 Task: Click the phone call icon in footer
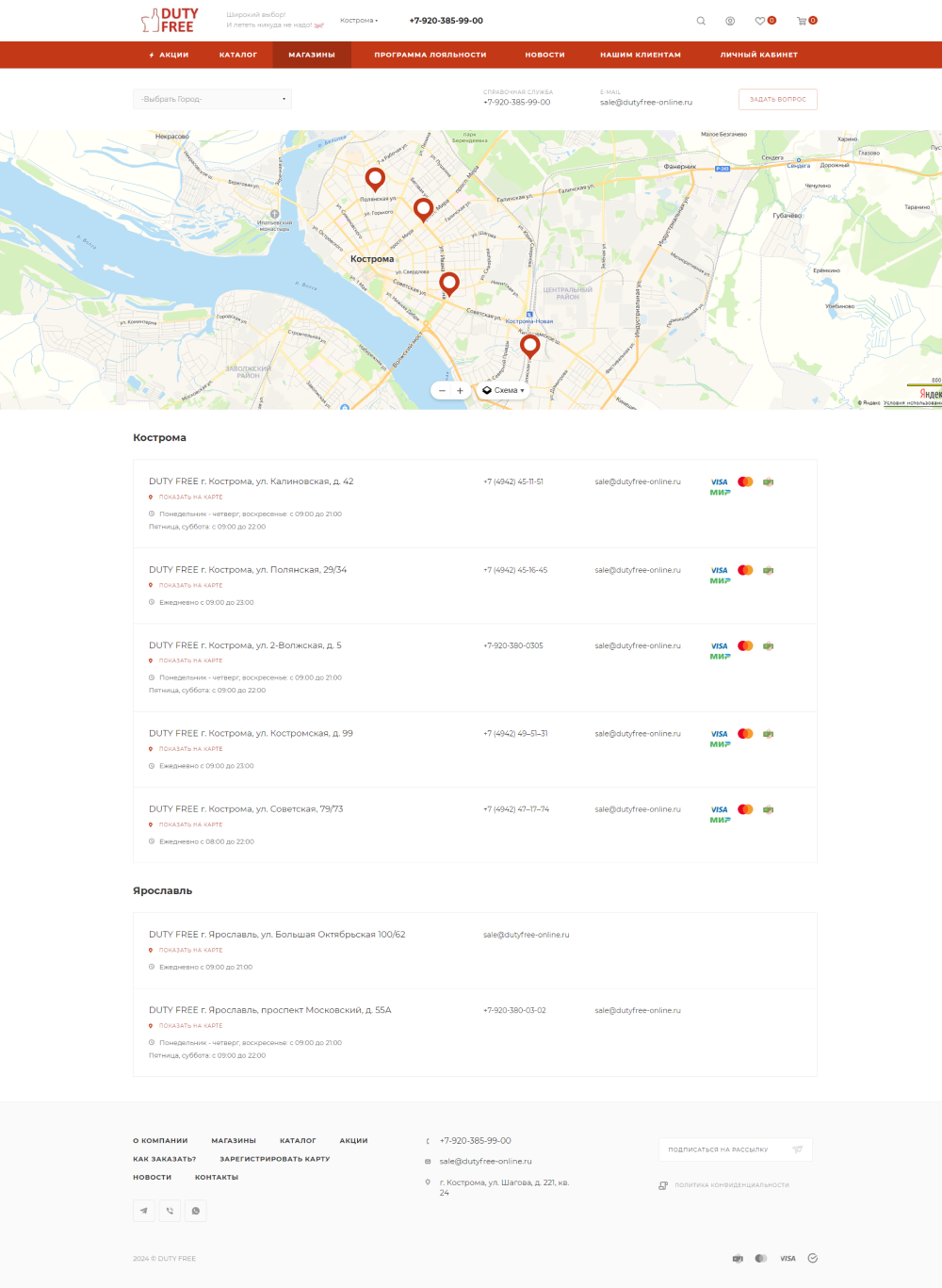tap(170, 1211)
